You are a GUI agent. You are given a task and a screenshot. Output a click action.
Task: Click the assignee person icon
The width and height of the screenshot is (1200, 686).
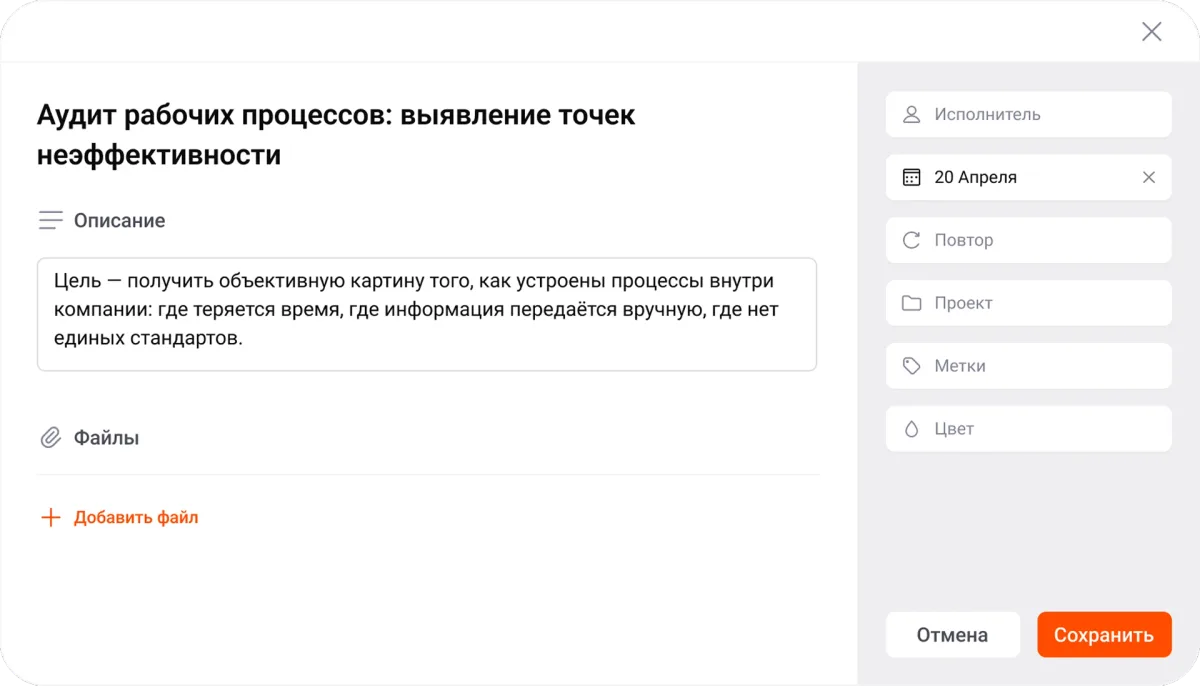point(911,114)
